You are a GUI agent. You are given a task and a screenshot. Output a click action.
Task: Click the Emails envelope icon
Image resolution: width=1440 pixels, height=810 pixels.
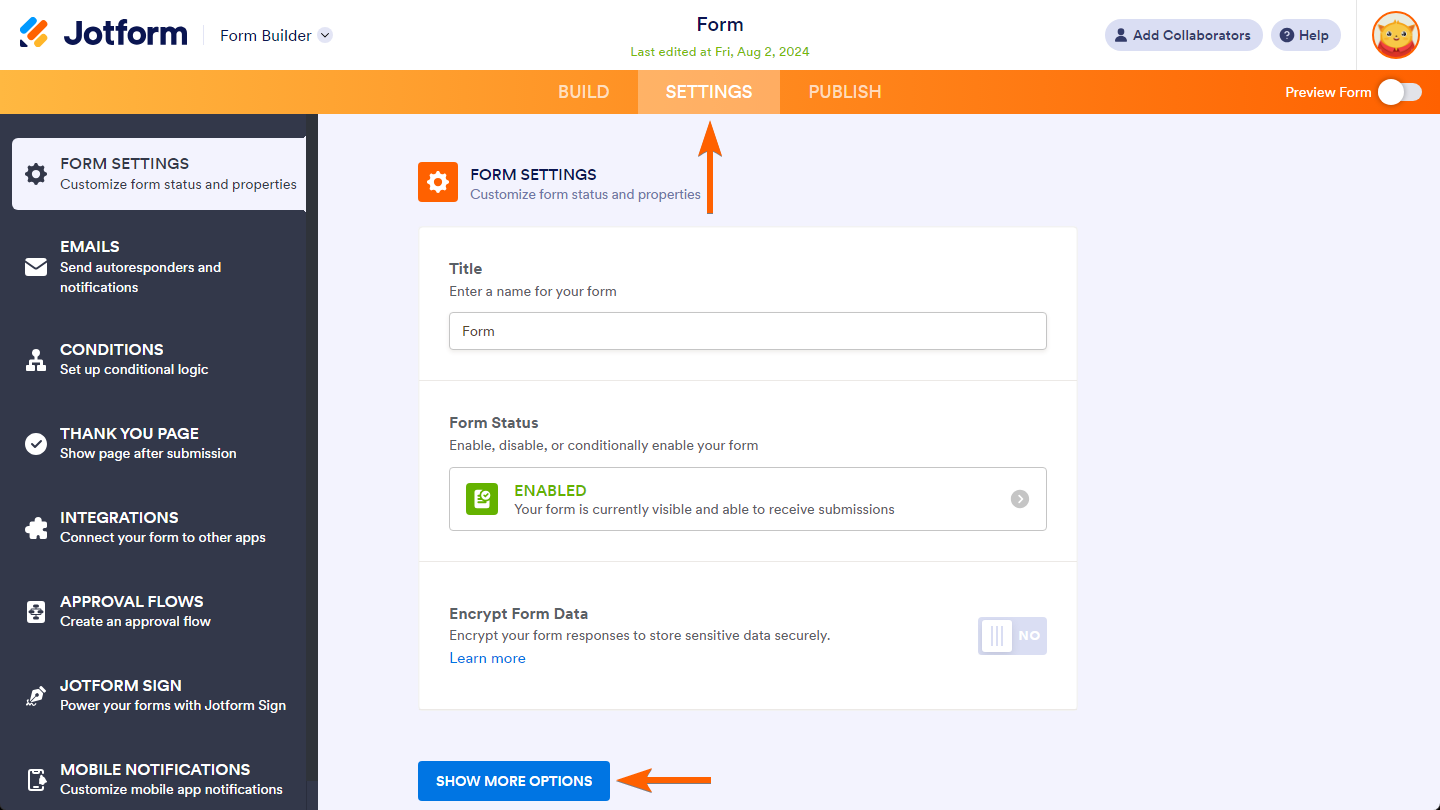click(36, 267)
